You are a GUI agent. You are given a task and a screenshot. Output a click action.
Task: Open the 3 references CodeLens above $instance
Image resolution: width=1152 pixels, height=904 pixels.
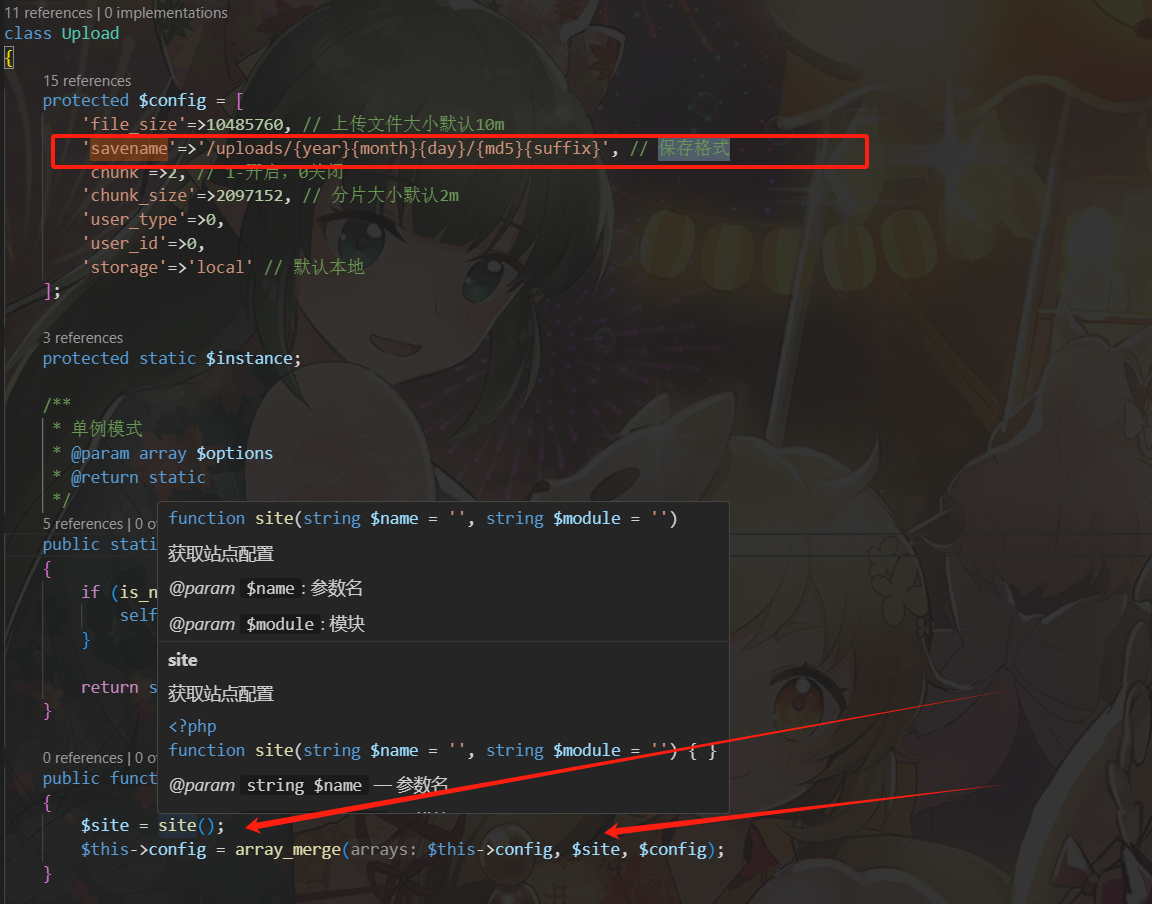click(82, 338)
